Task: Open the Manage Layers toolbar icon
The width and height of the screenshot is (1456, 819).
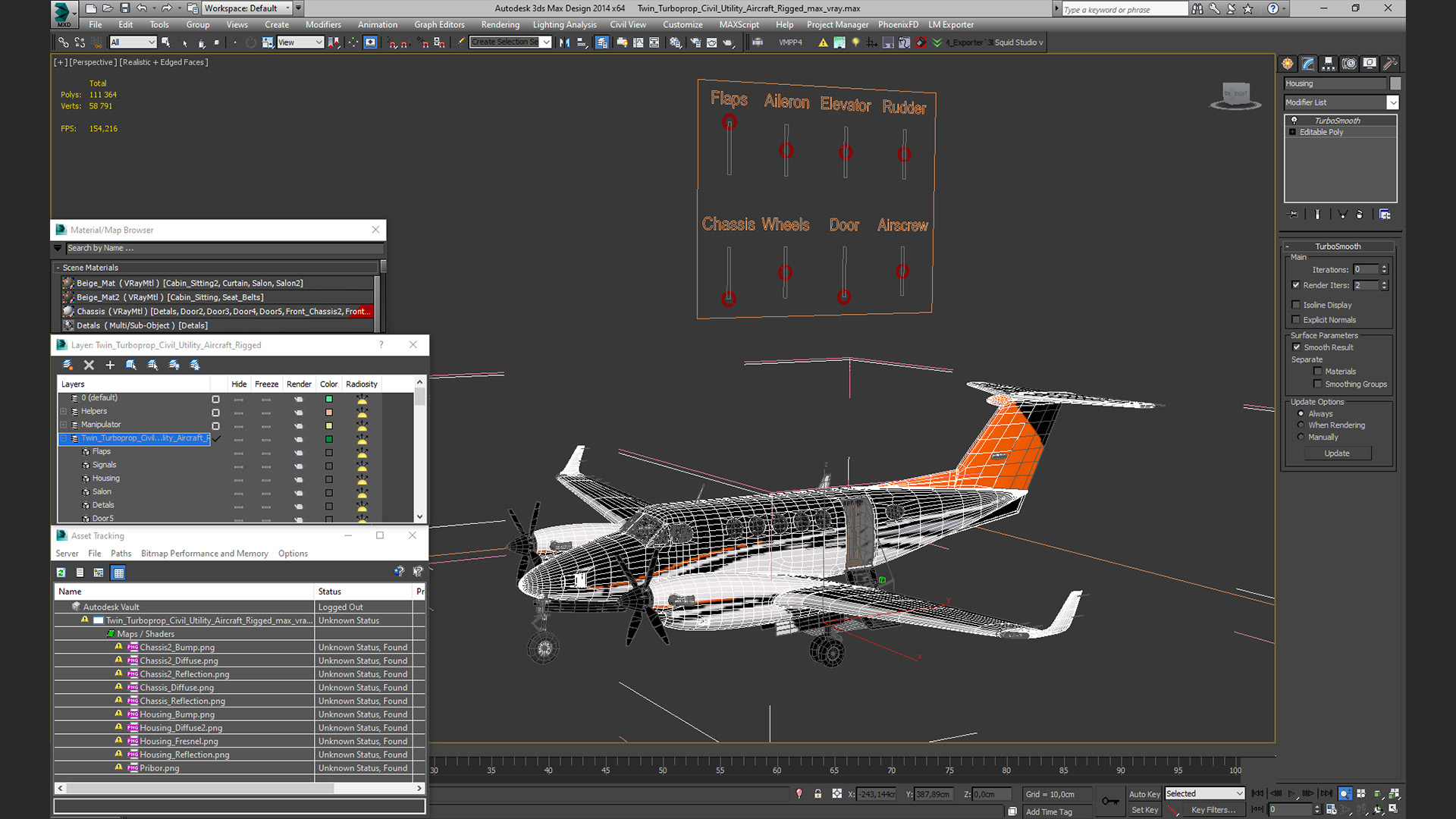Action: click(x=601, y=42)
